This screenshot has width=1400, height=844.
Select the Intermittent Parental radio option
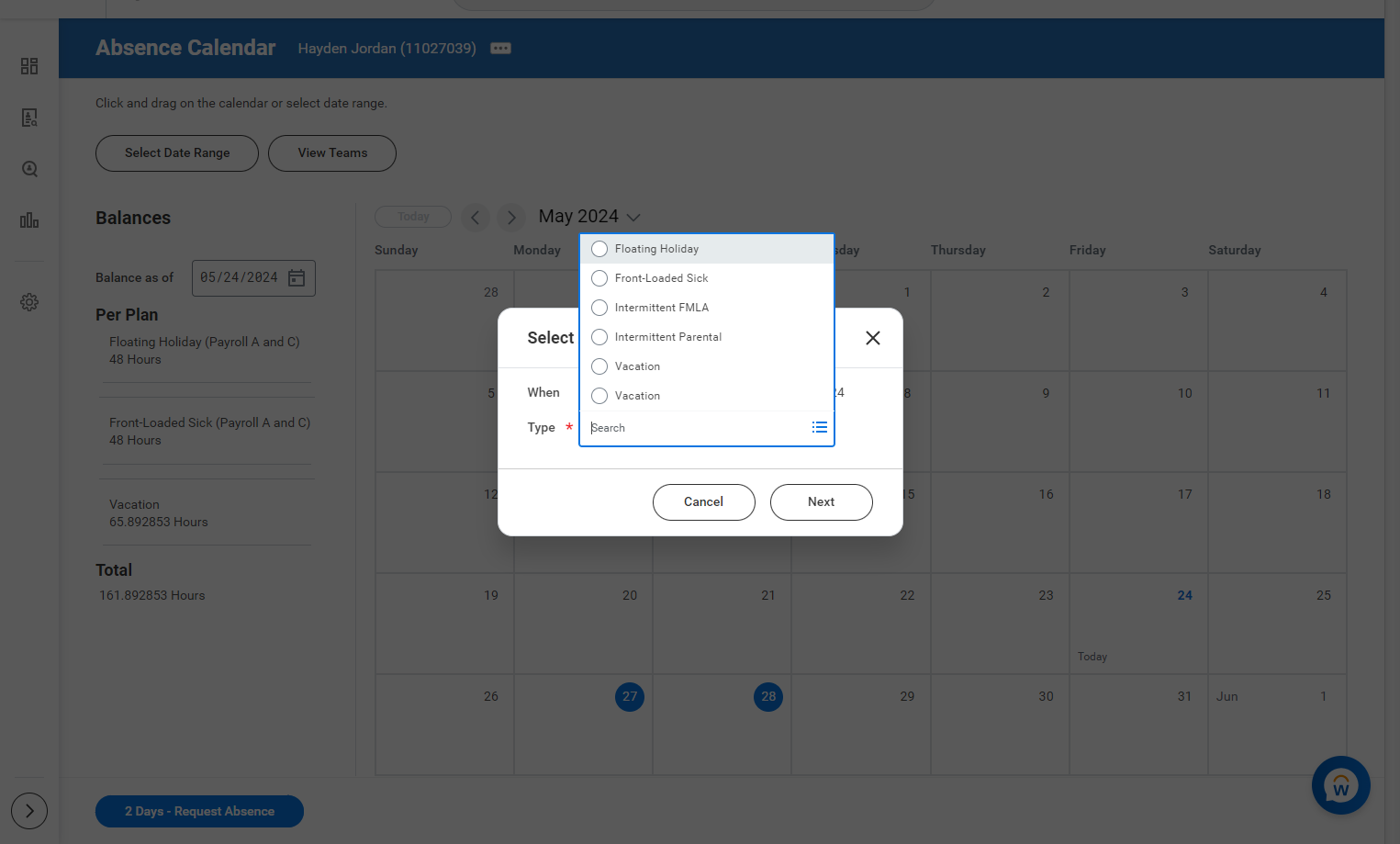pos(599,337)
